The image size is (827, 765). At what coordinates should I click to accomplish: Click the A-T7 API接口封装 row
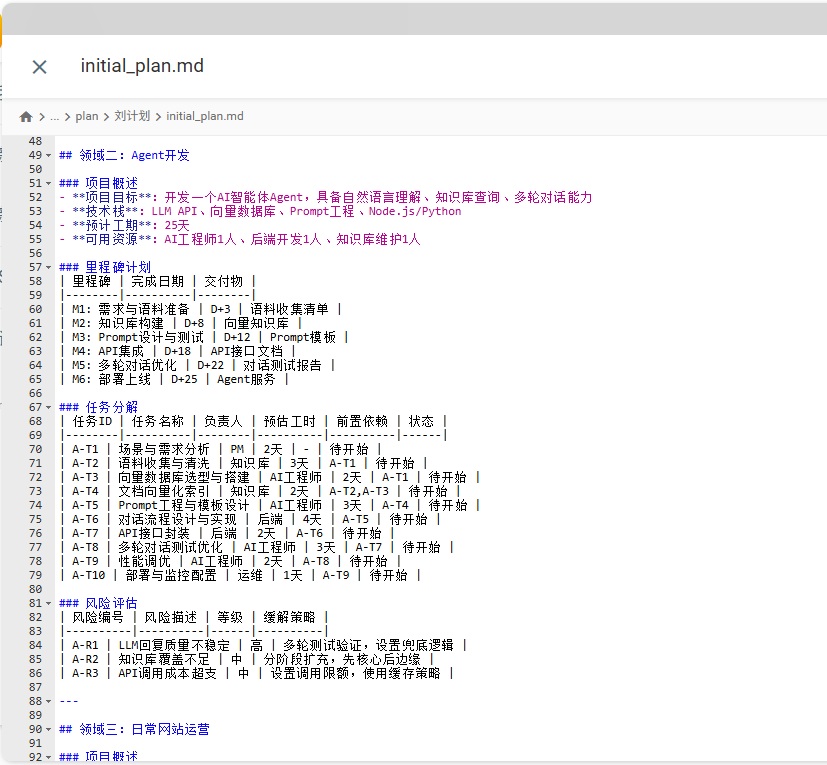coord(227,533)
